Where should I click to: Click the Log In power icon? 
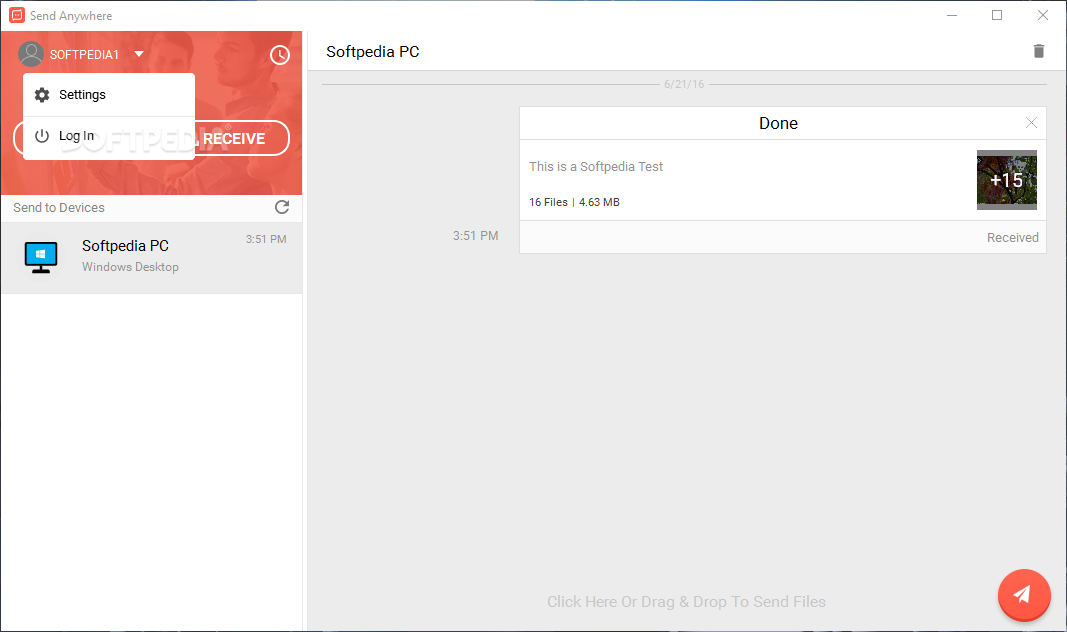tap(42, 136)
